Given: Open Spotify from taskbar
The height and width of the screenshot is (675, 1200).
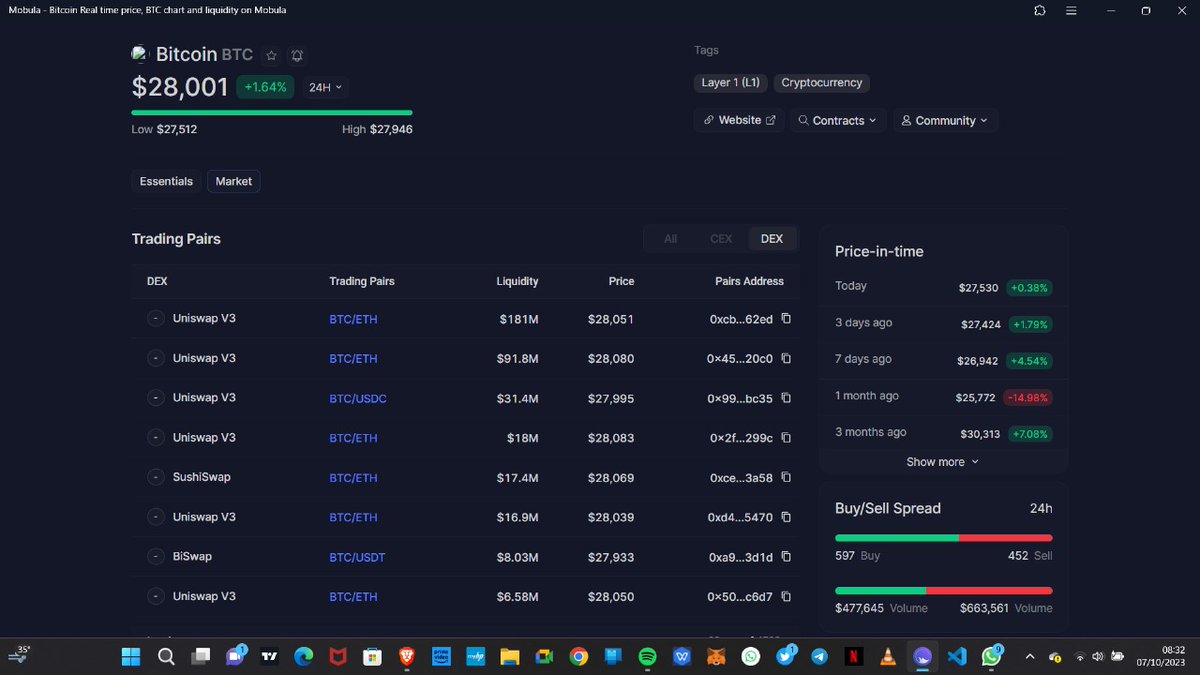Looking at the screenshot, I should [x=647, y=656].
